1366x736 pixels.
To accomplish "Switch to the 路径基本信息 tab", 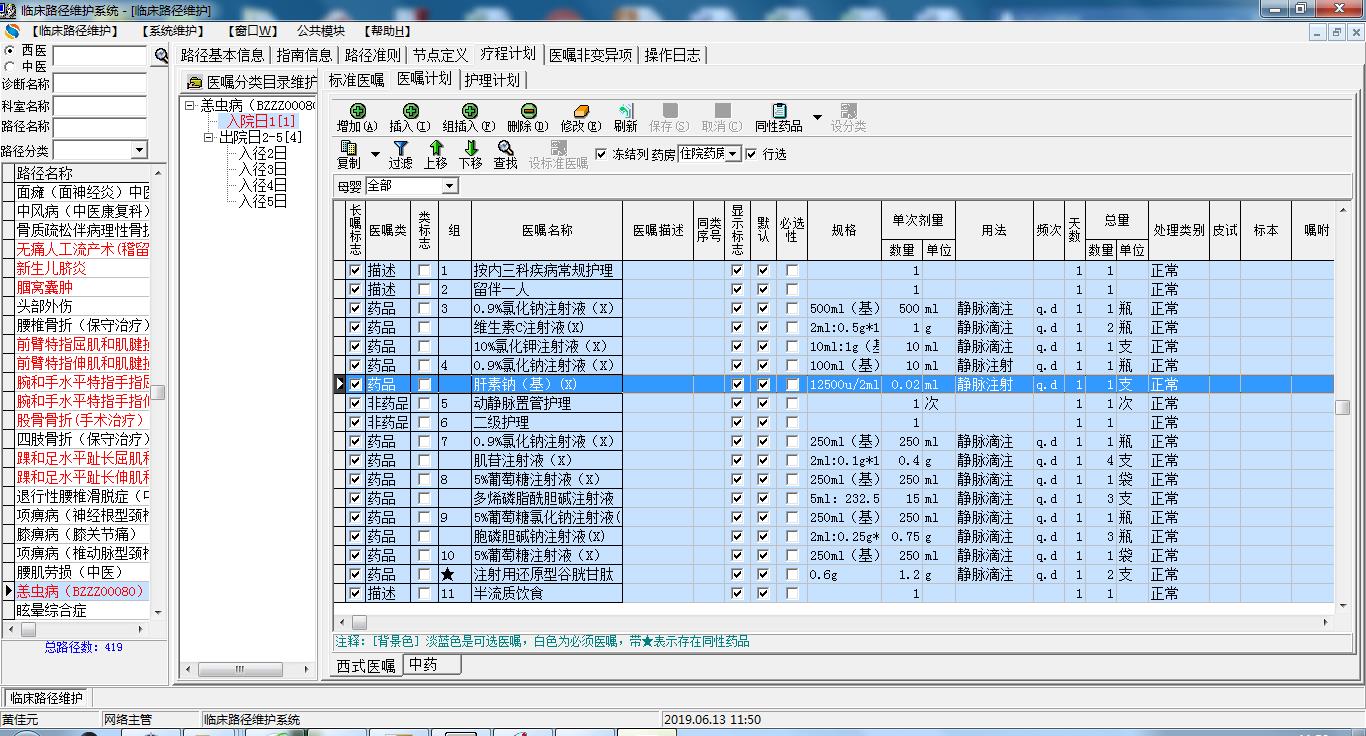I will tap(223, 56).
